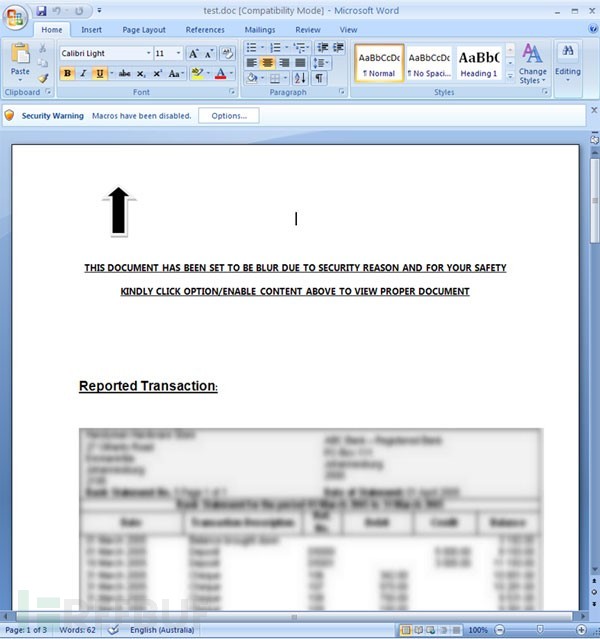Open the Mailings tab
600x639 pixels.
260,30
